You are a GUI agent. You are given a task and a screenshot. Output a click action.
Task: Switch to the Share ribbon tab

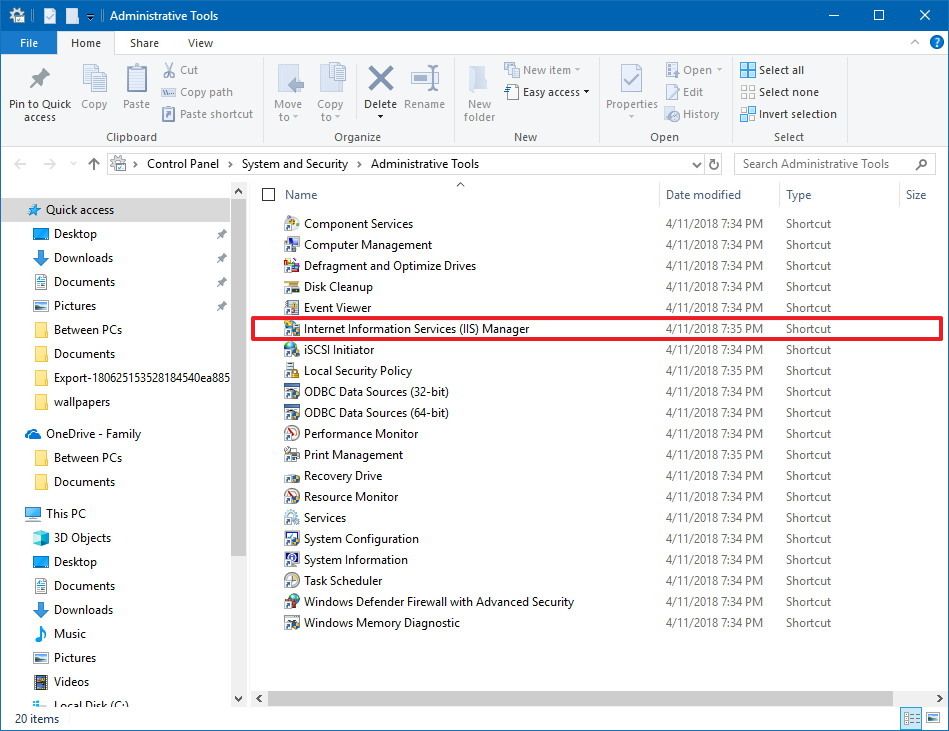pos(144,42)
